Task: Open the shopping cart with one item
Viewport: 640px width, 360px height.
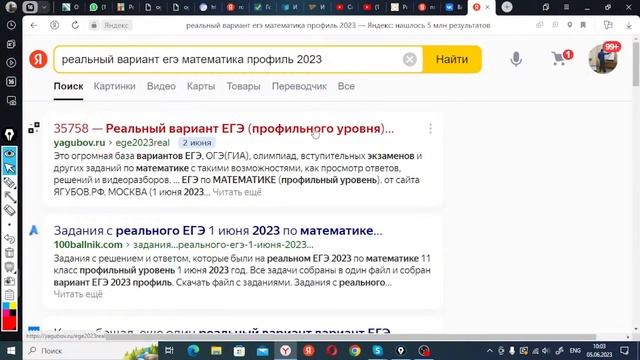Action: pyautogui.click(x=561, y=57)
